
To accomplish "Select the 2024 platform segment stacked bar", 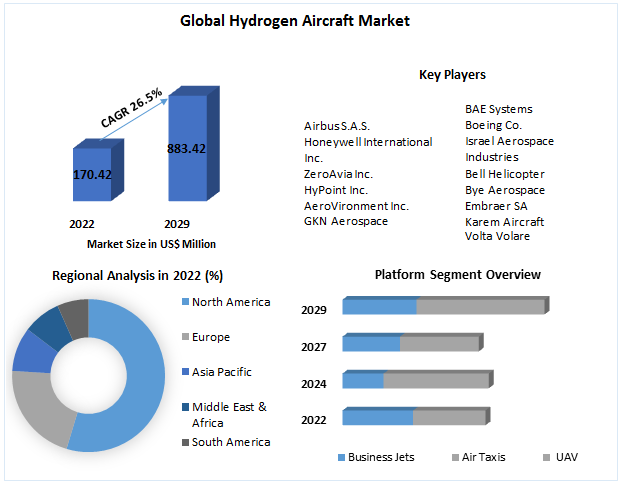I will 414,380.
